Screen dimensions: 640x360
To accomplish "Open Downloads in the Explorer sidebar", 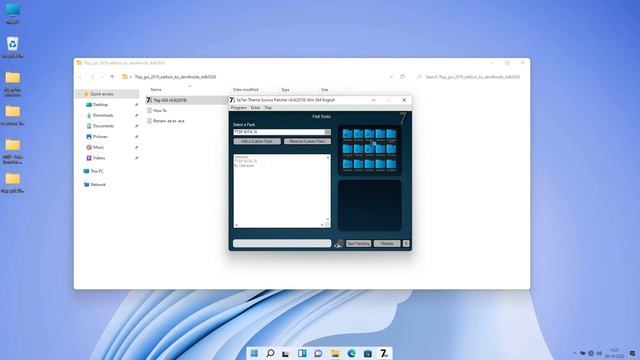I will click(x=102, y=116).
